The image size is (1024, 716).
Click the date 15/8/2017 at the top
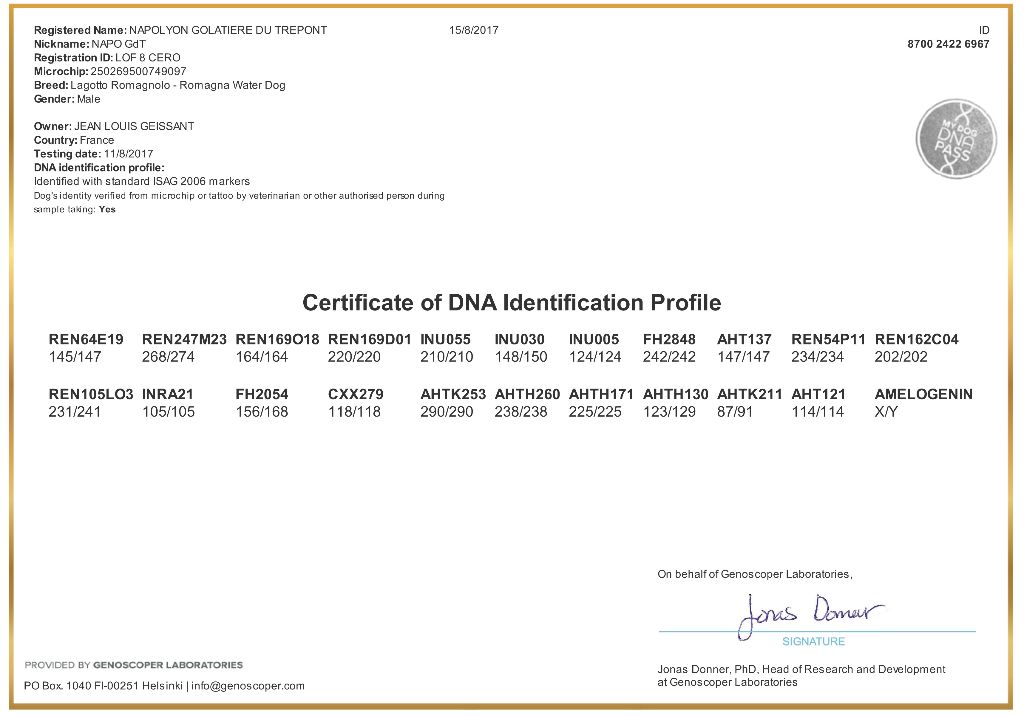[474, 30]
